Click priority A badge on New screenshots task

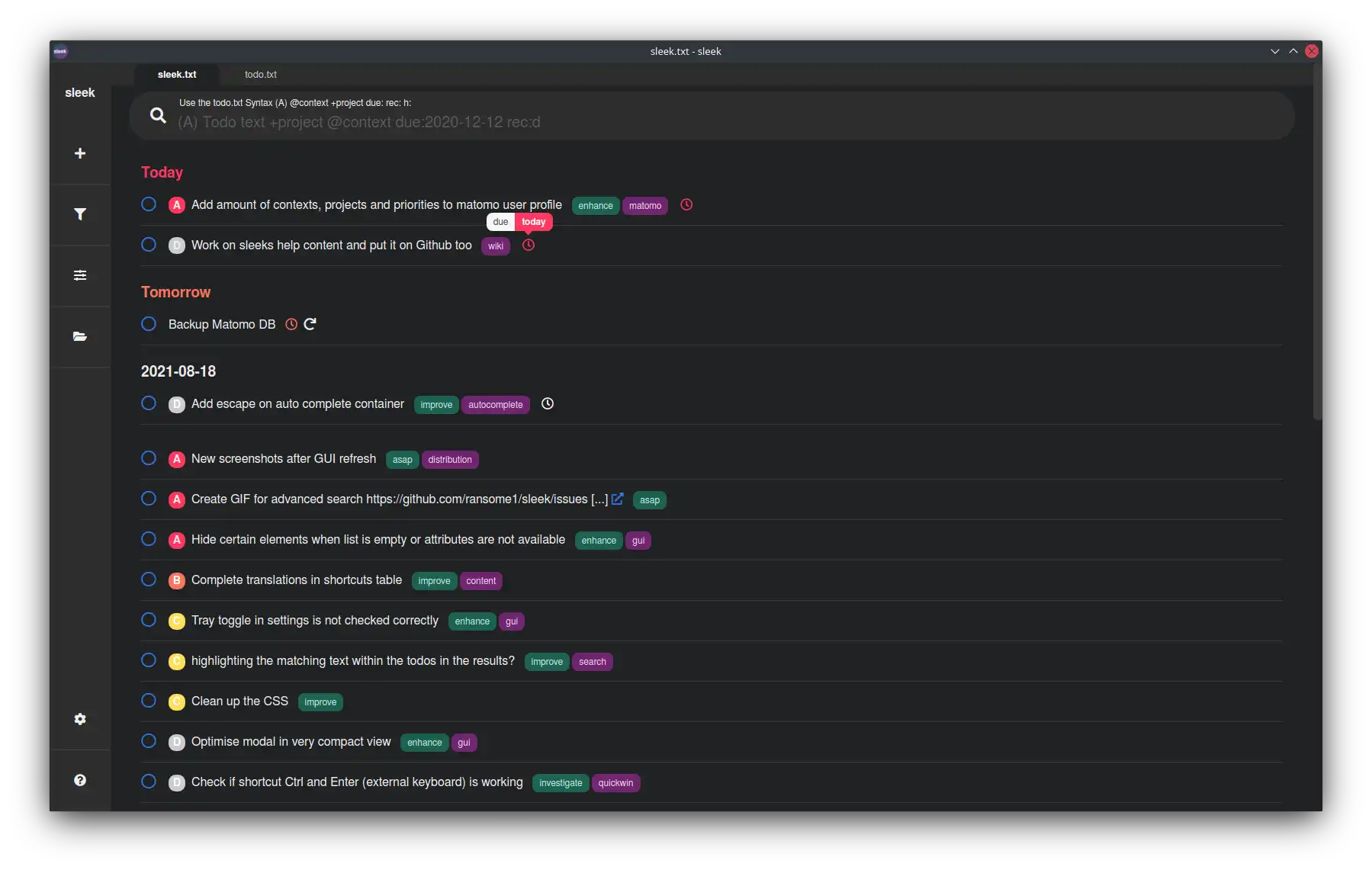tap(177, 459)
